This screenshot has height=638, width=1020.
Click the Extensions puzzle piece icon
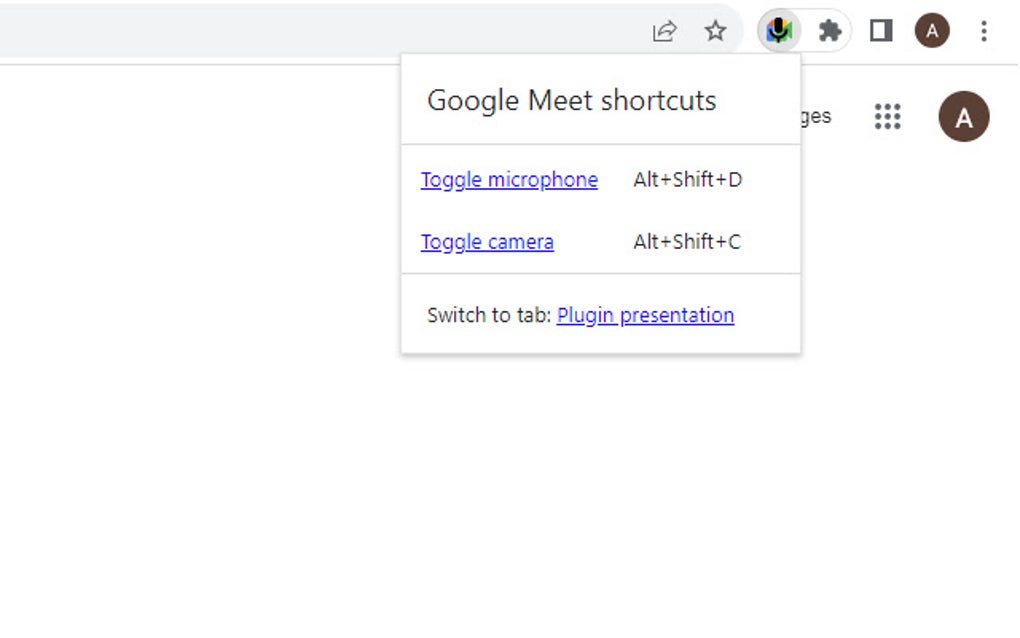[x=830, y=30]
